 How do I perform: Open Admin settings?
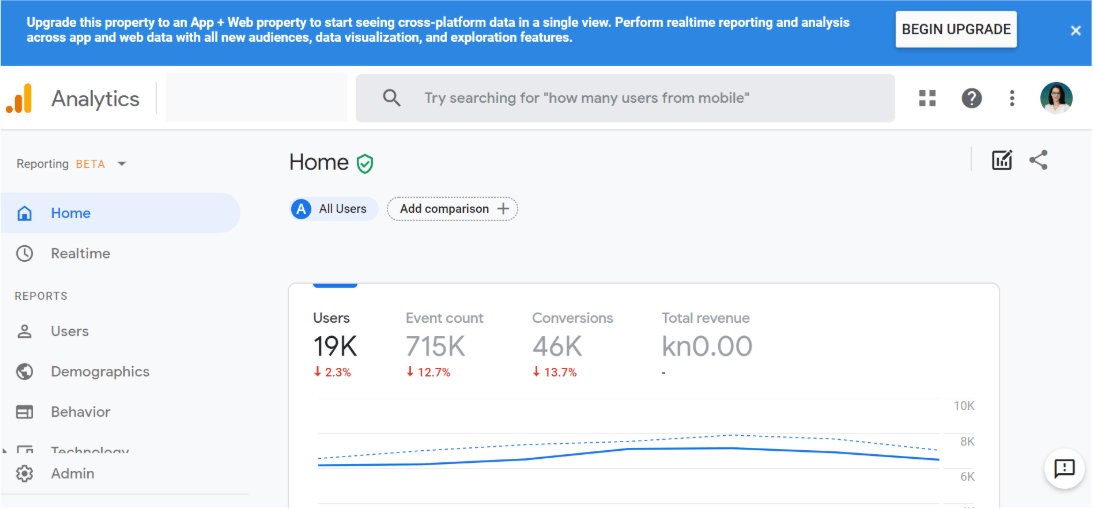coord(72,474)
